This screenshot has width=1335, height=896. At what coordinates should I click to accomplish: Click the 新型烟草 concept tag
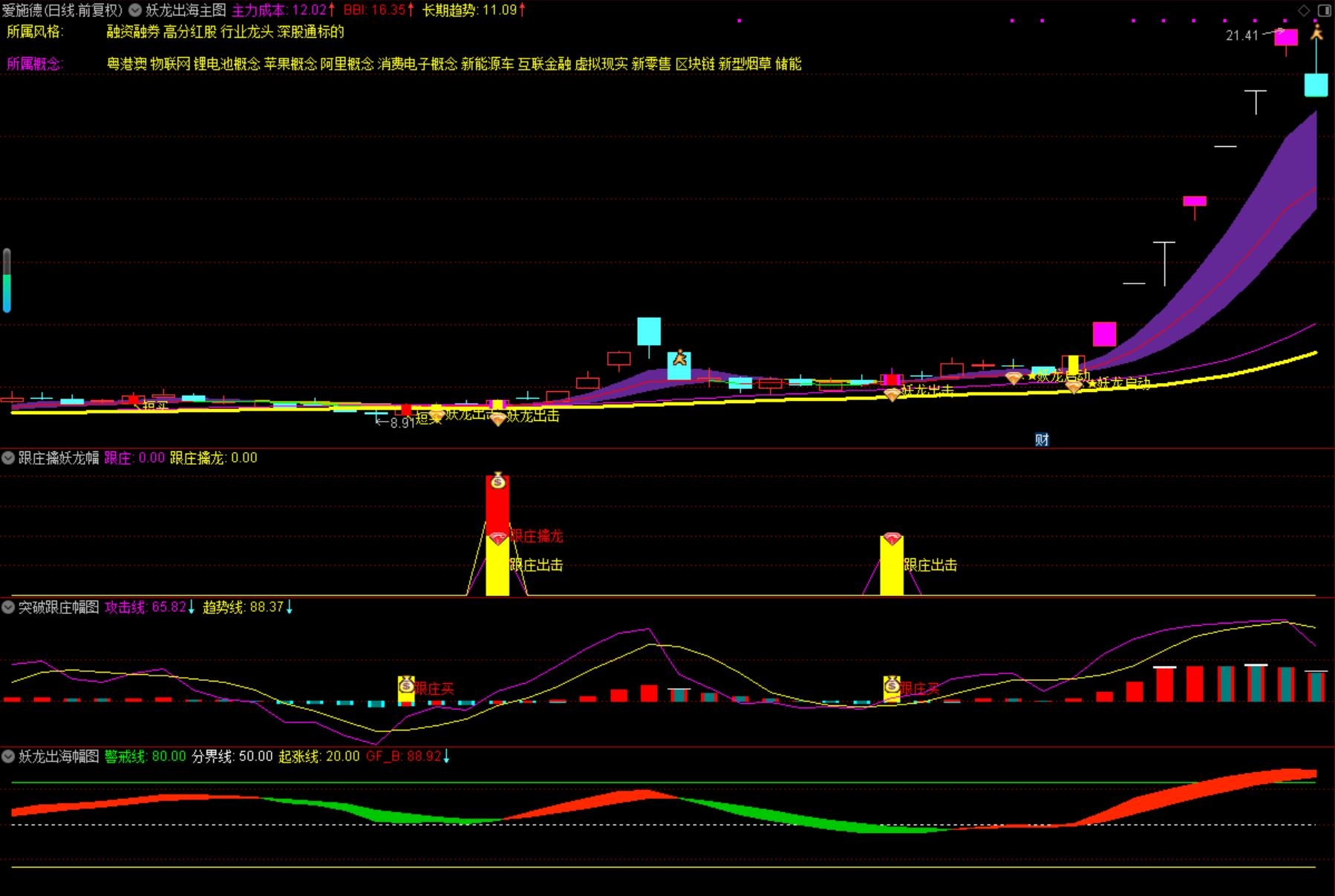[745, 64]
